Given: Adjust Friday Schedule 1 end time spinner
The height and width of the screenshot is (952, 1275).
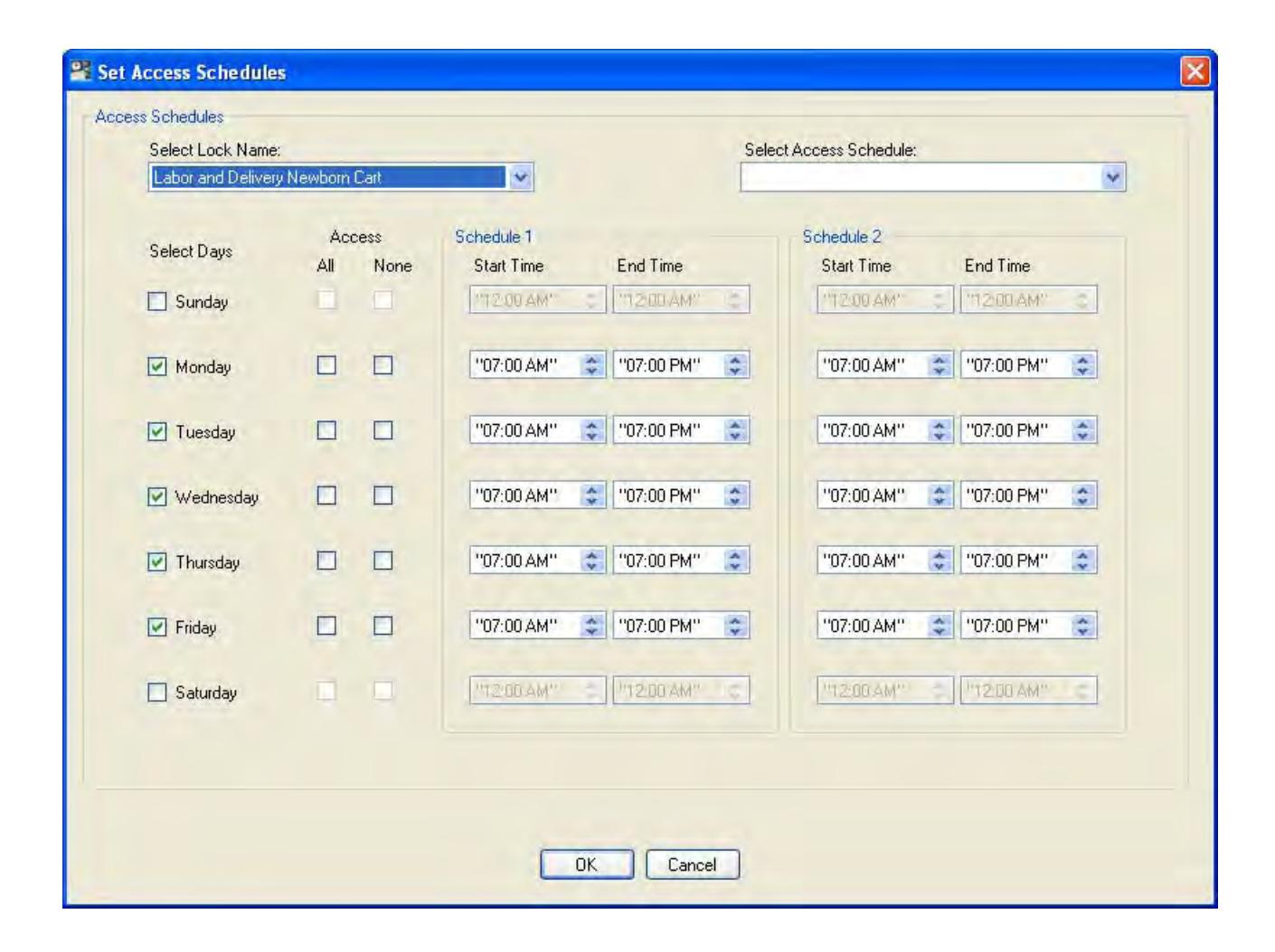Looking at the screenshot, I should coord(735,626).
